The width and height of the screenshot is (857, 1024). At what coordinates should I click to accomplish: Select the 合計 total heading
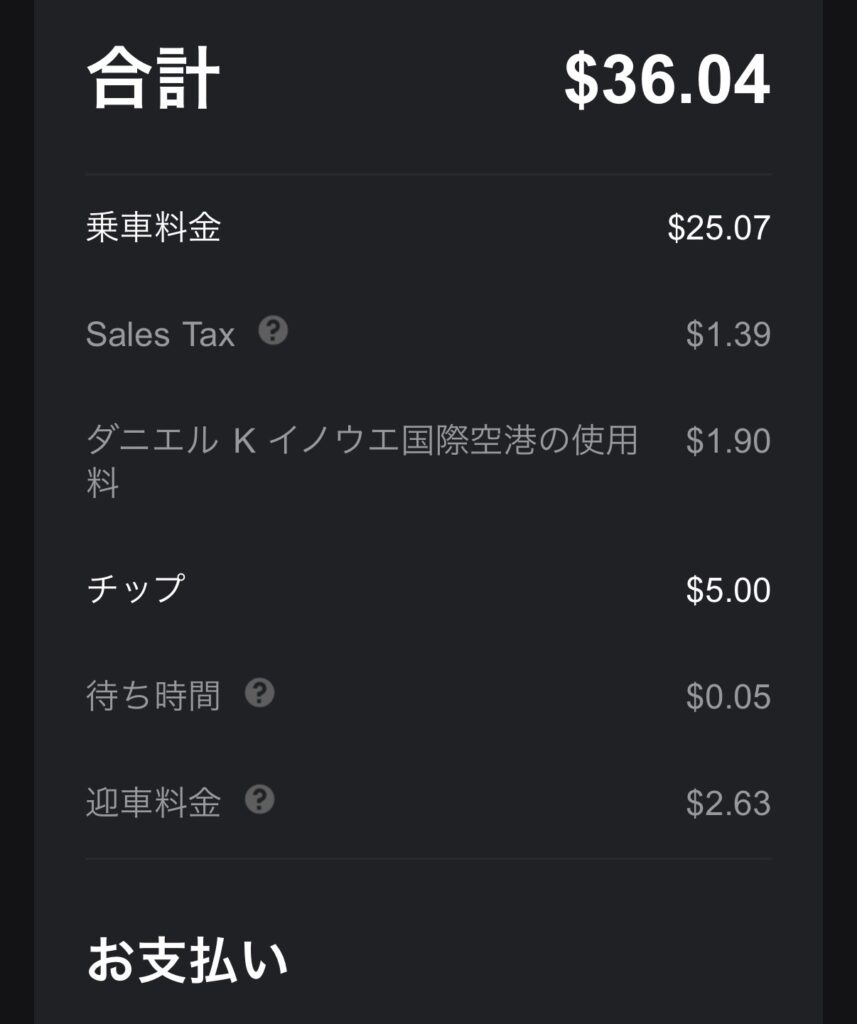click(153, 80)
